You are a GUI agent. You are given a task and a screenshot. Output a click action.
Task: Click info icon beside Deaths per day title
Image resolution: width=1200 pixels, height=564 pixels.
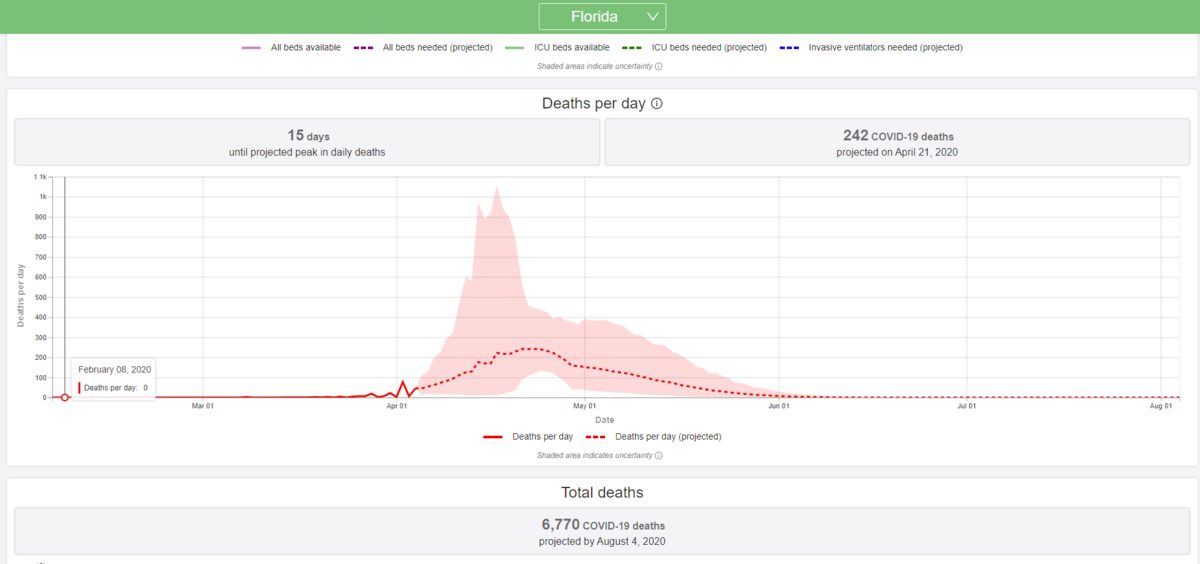click(657, 104)
